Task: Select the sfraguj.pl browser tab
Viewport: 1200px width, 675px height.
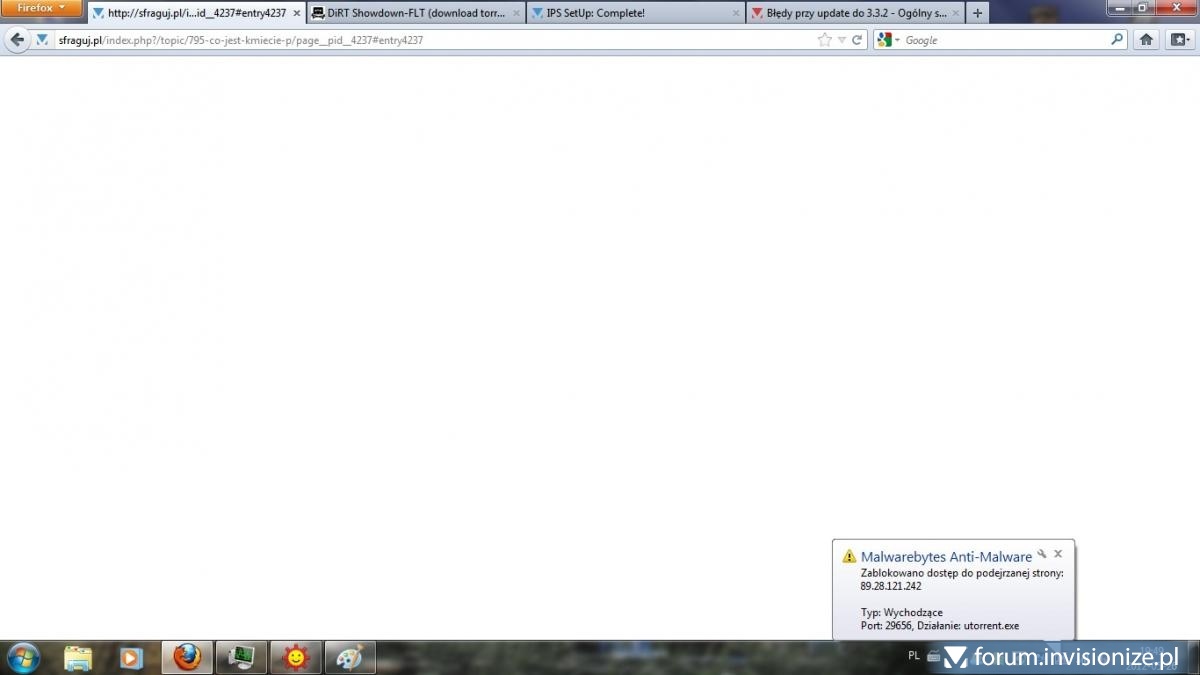Action: [196, 13]
